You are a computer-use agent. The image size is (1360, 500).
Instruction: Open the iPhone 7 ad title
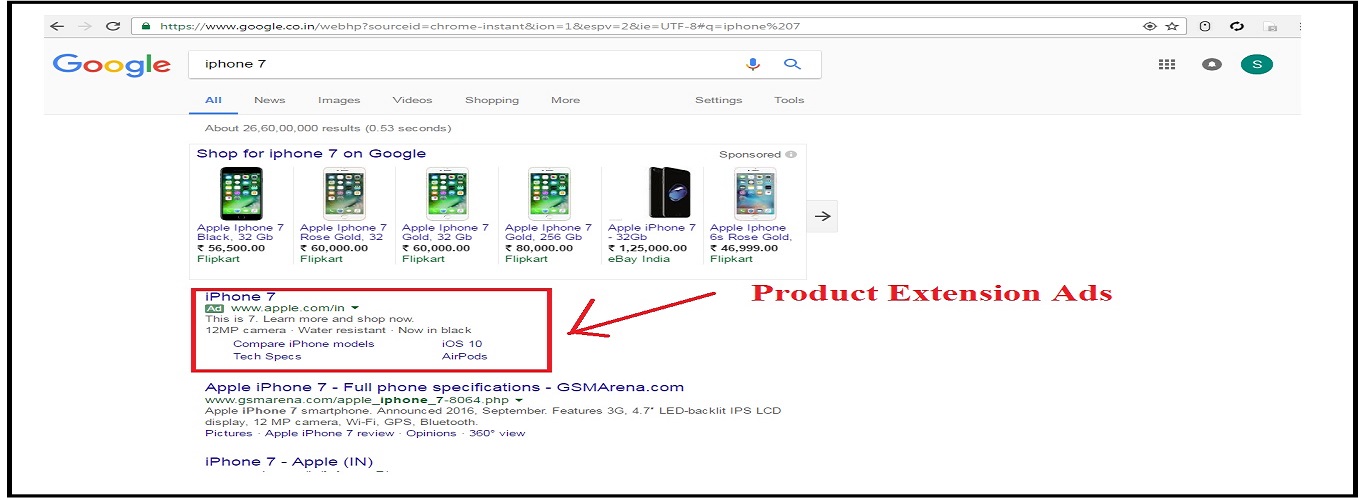pos(240,297)
